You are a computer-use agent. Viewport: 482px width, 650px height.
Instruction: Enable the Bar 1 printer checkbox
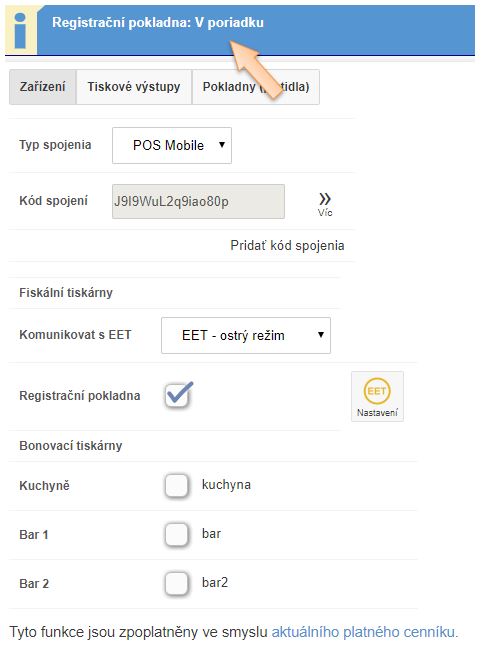pos(177,534)
